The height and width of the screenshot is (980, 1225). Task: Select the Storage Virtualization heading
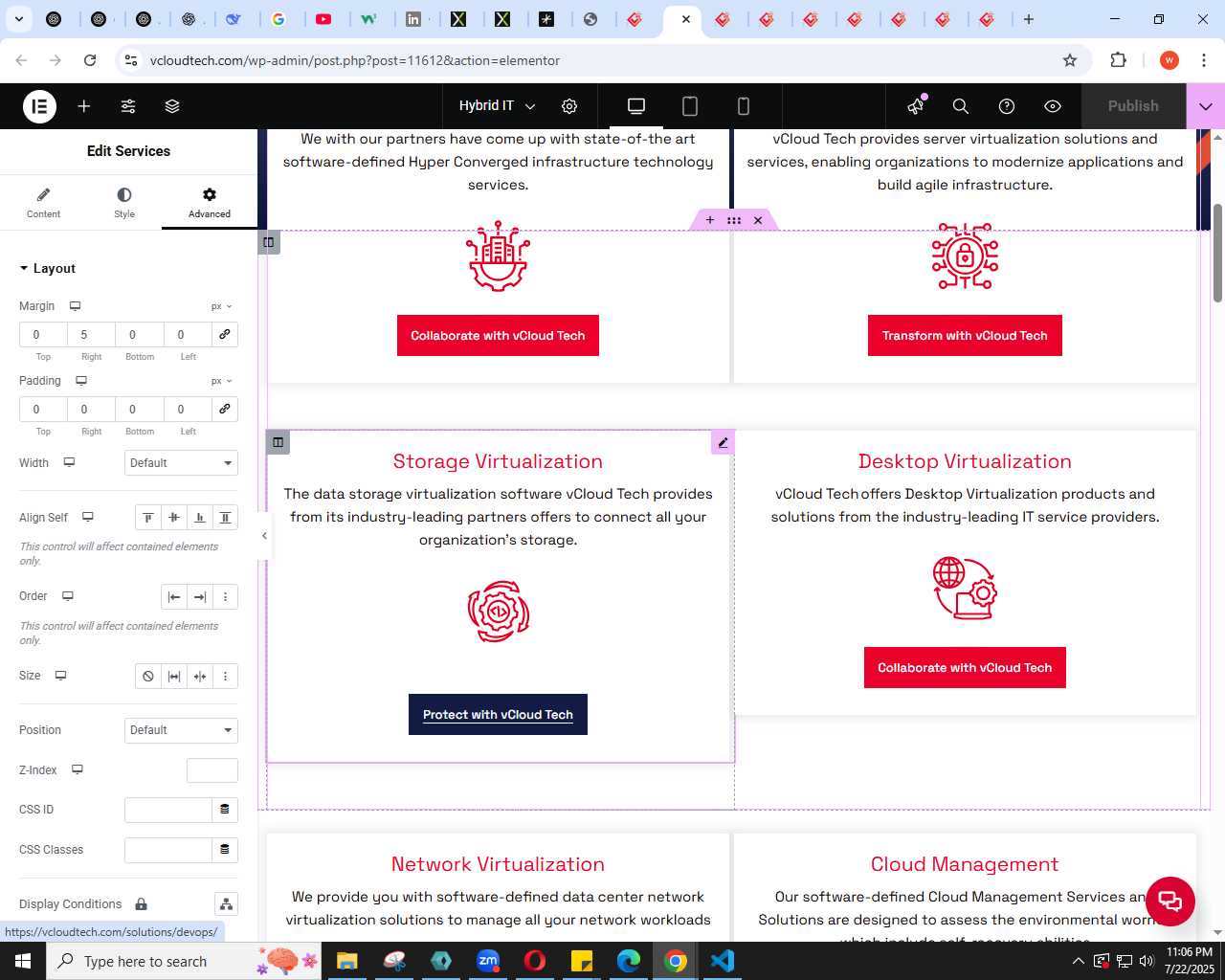498,461
